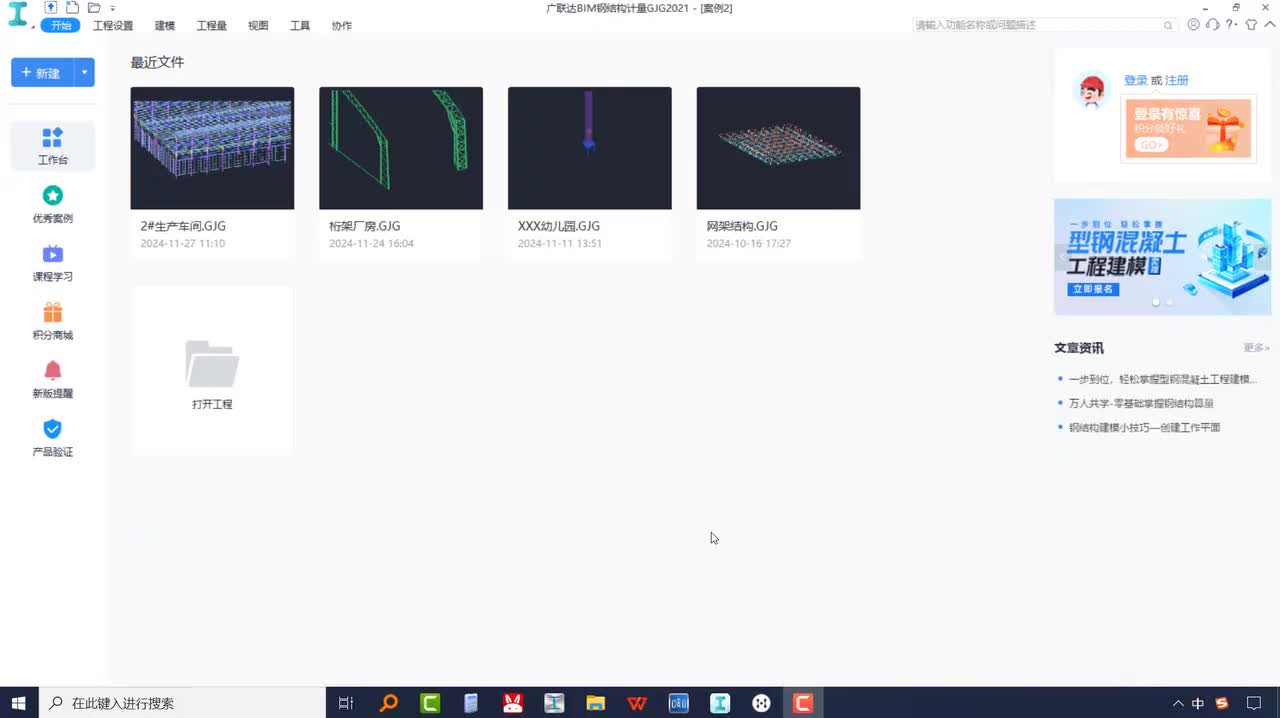The width and height of the screenshot is (1280, 718).
Task: Click the 注册 link
Action: tap(1177, 80)
